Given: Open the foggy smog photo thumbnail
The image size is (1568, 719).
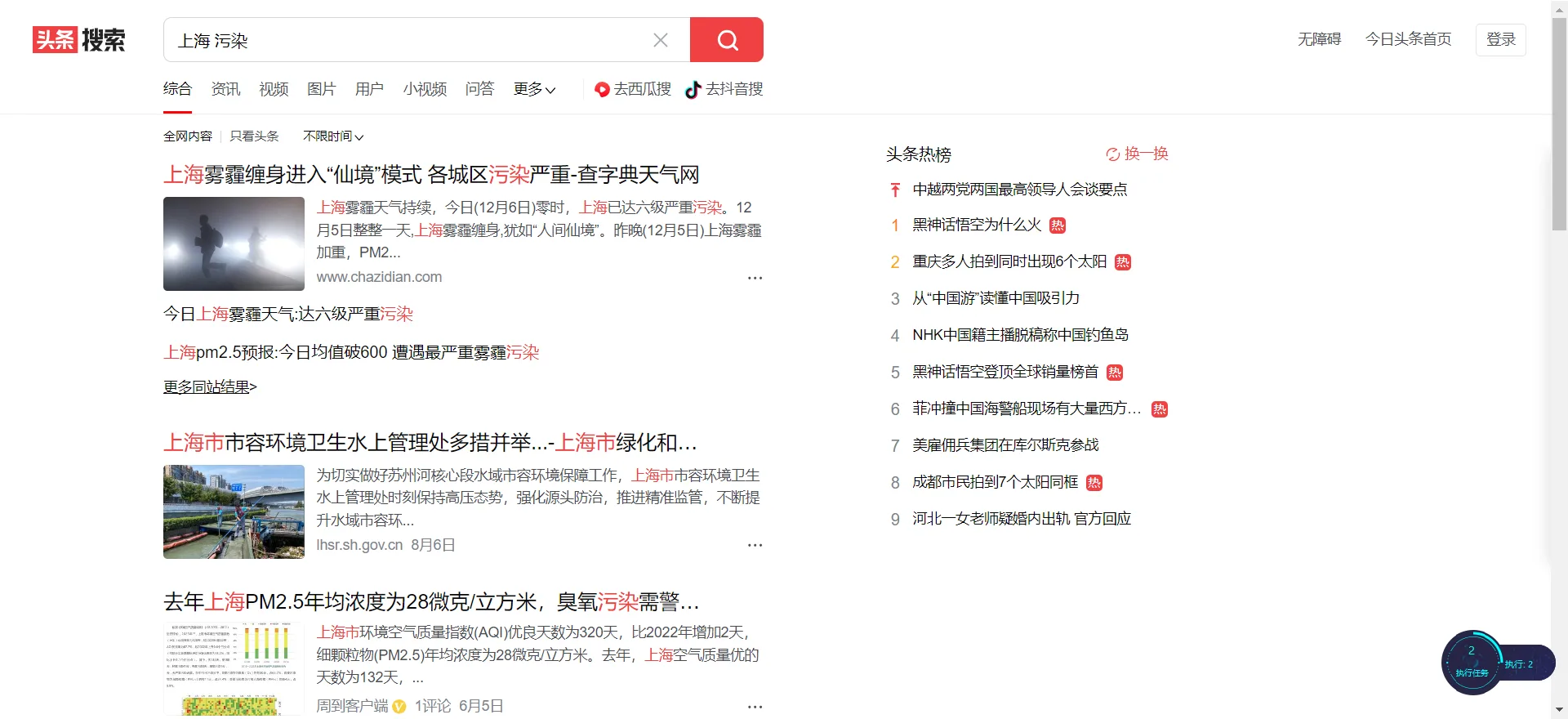Looking at the screenshot, I should pyautogui.click(x=234, y=243).
